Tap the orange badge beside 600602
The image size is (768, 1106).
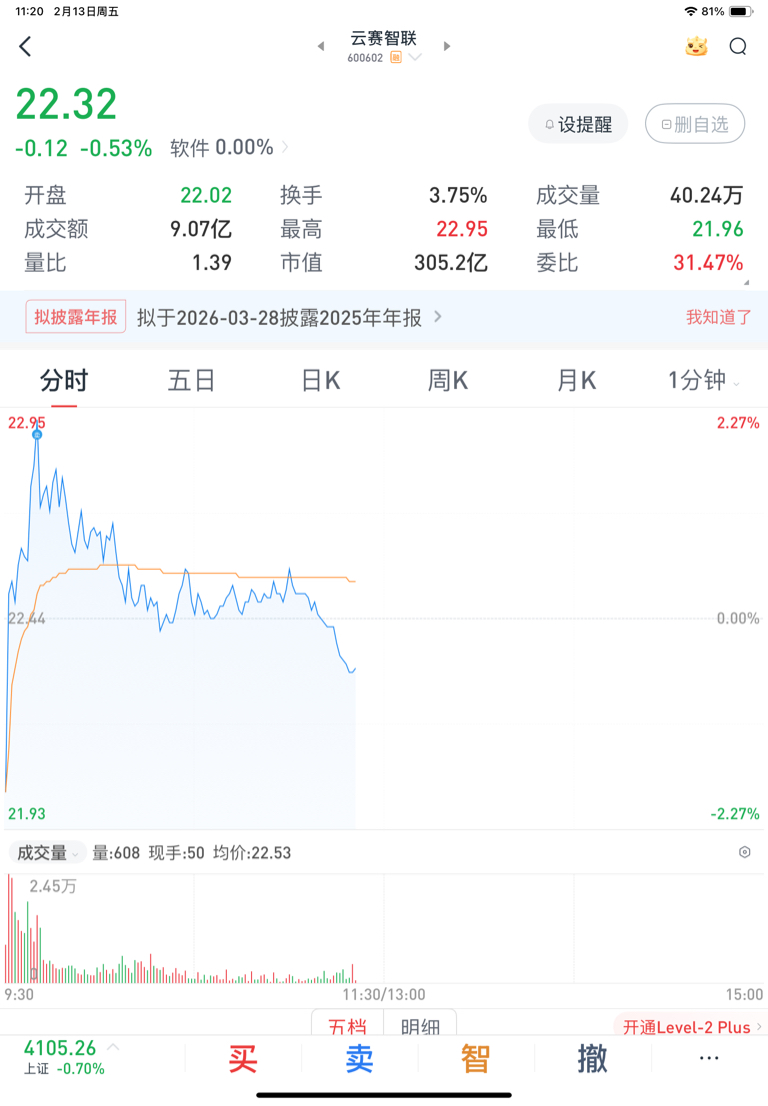396,57
